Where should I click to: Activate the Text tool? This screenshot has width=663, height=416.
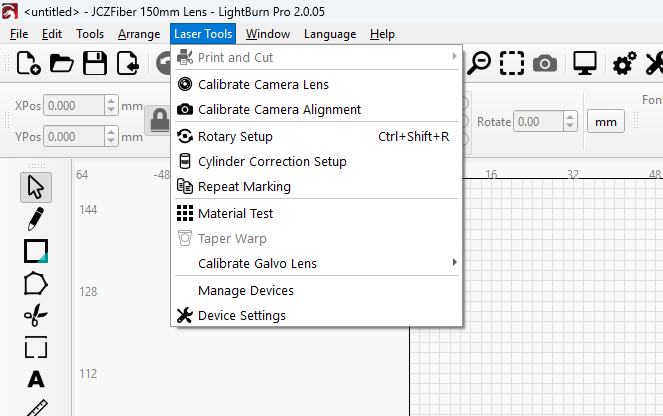tap(36, 379)
